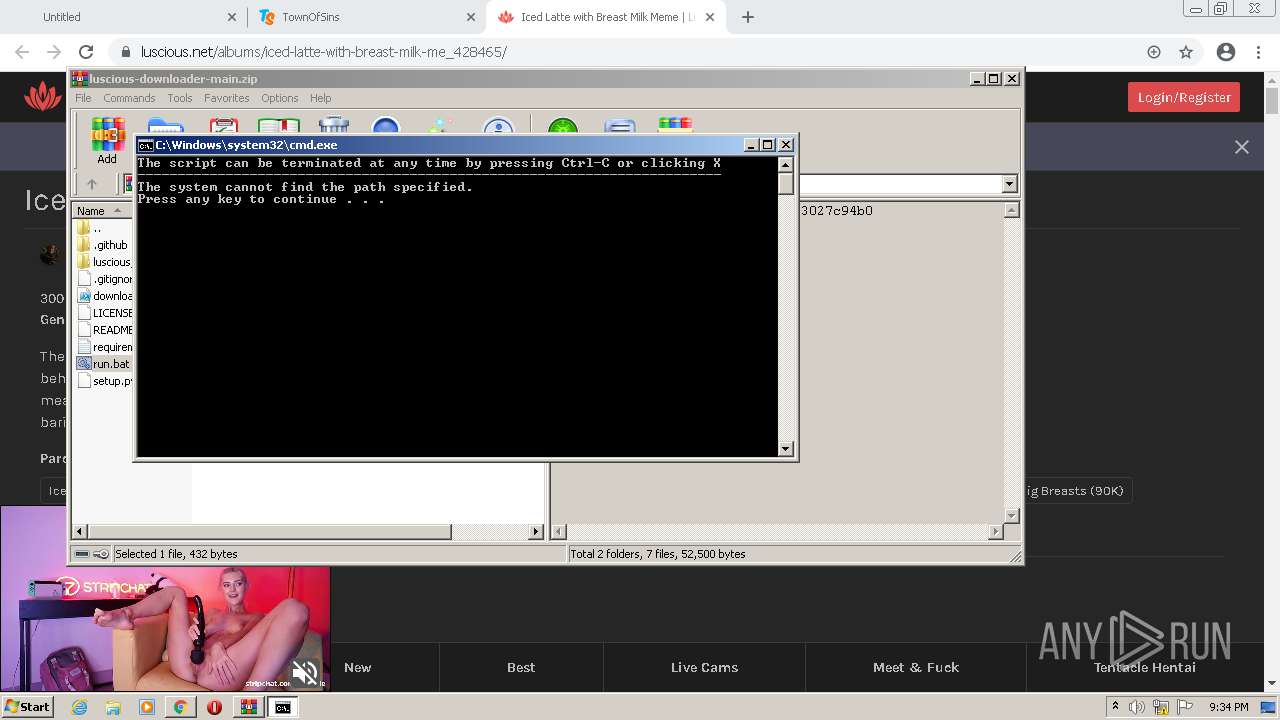Select the LICENSE file row

(104, 313)
